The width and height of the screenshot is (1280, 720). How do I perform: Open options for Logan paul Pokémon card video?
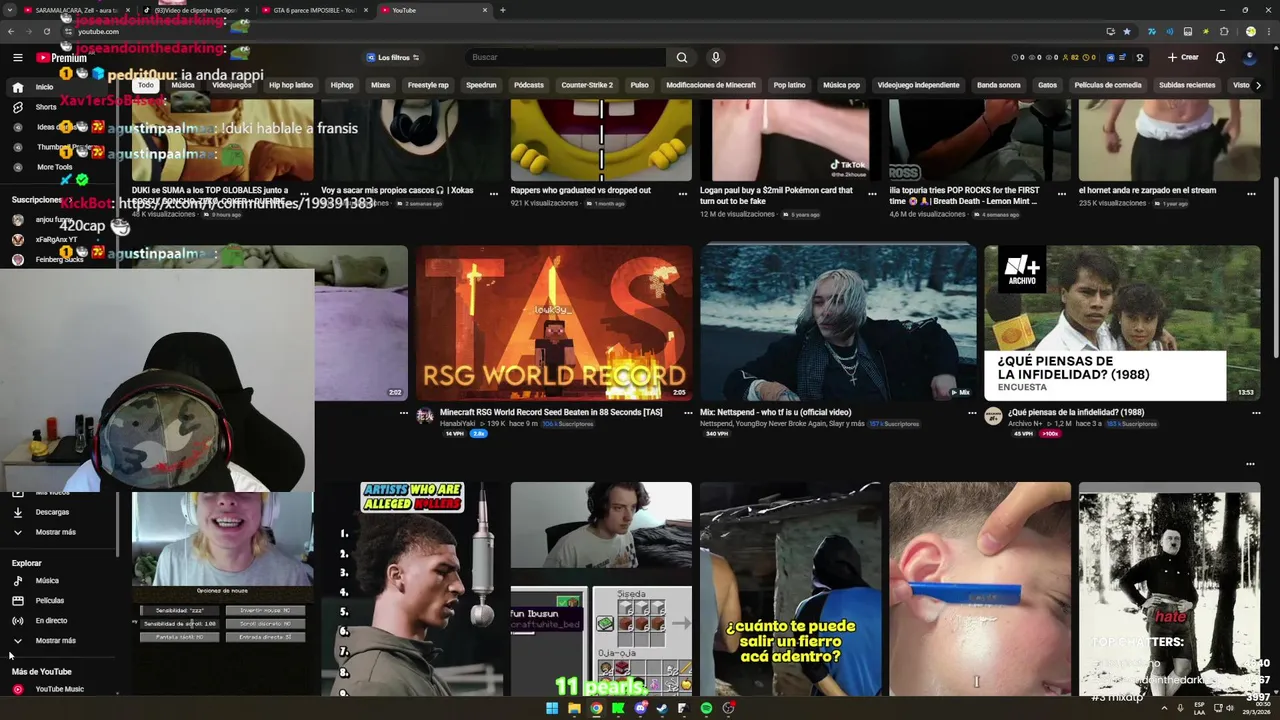pyautogui.click(x=872, y=194)
